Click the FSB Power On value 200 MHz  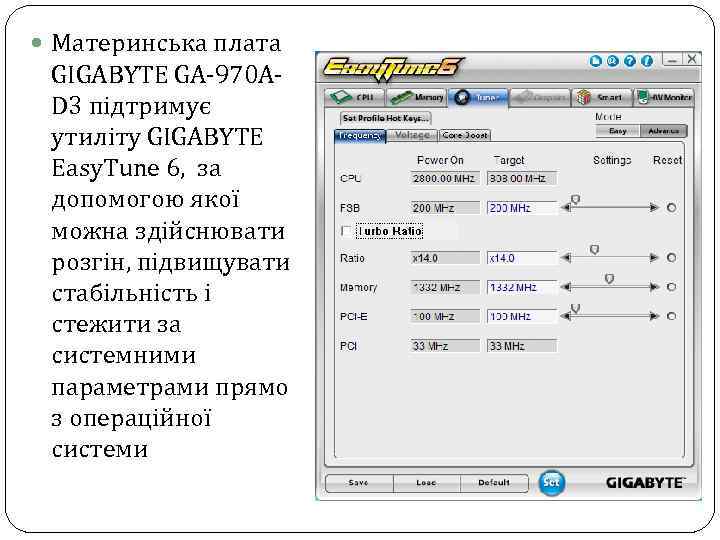coord(444,208)
